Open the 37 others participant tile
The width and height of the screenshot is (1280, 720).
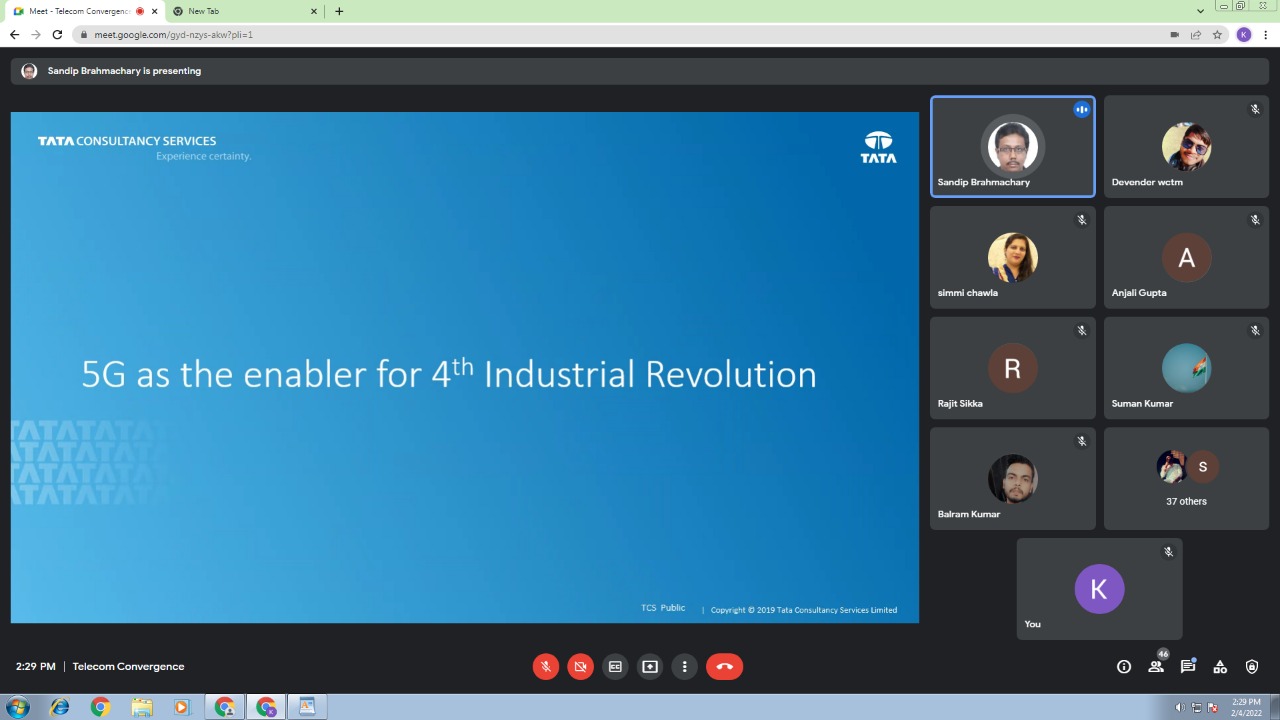pyautogui.click(x=1186, y=479)
